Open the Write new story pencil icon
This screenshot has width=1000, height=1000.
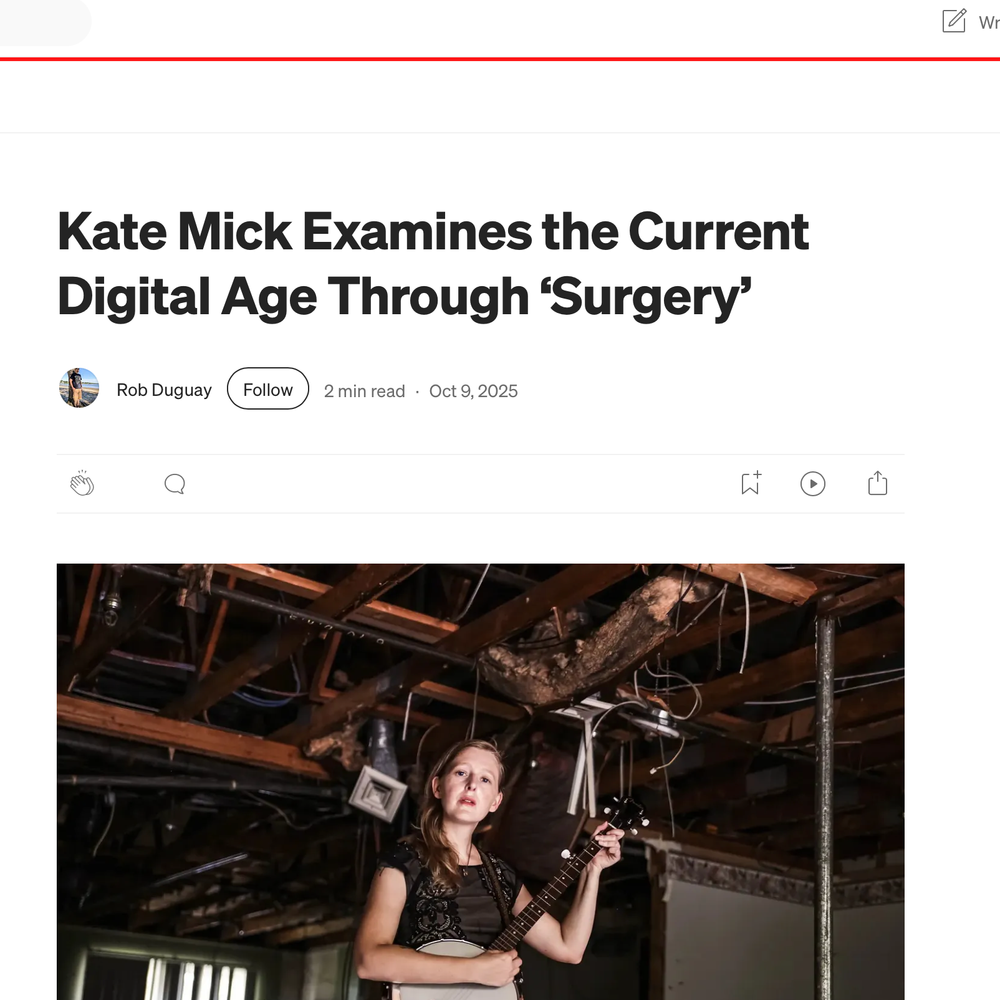click(953, 21)
